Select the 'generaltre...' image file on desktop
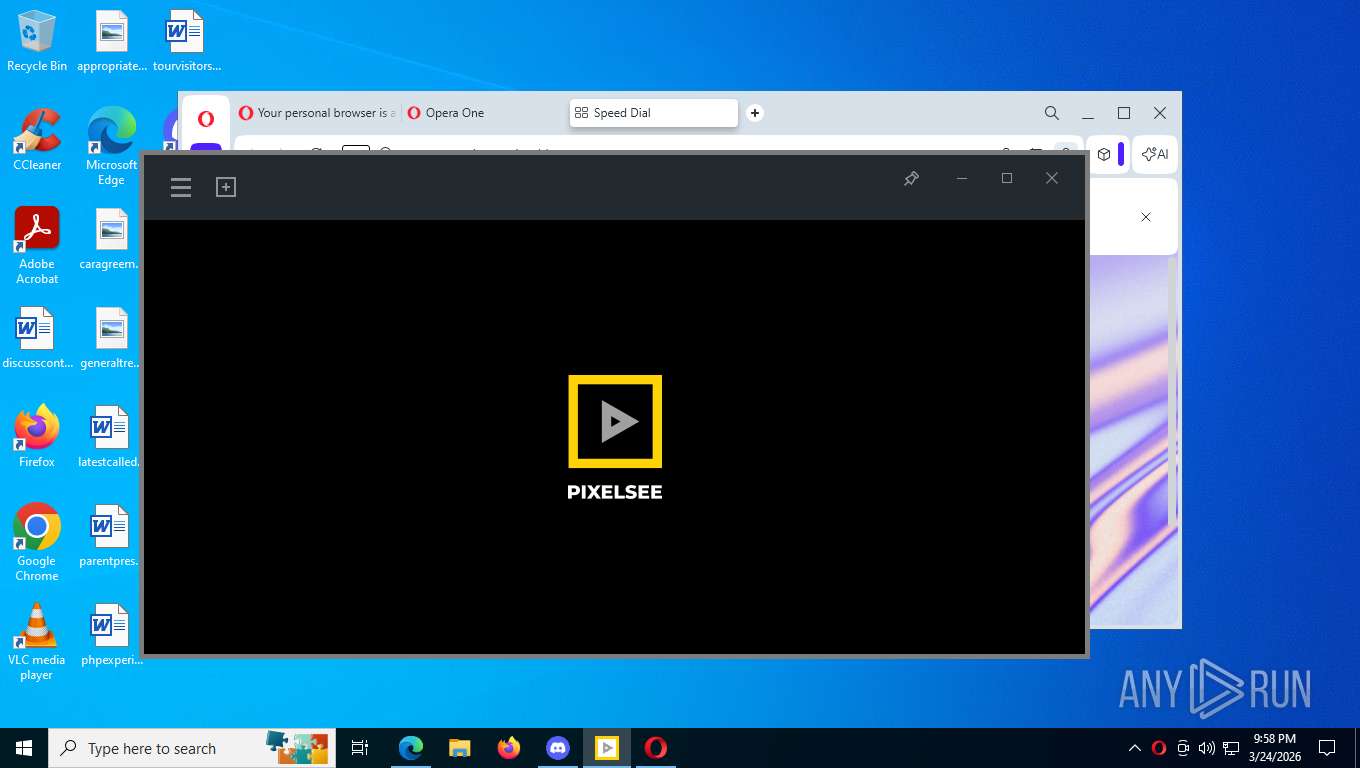Screen dimensions: 1360x768 [x=111, y=338]
